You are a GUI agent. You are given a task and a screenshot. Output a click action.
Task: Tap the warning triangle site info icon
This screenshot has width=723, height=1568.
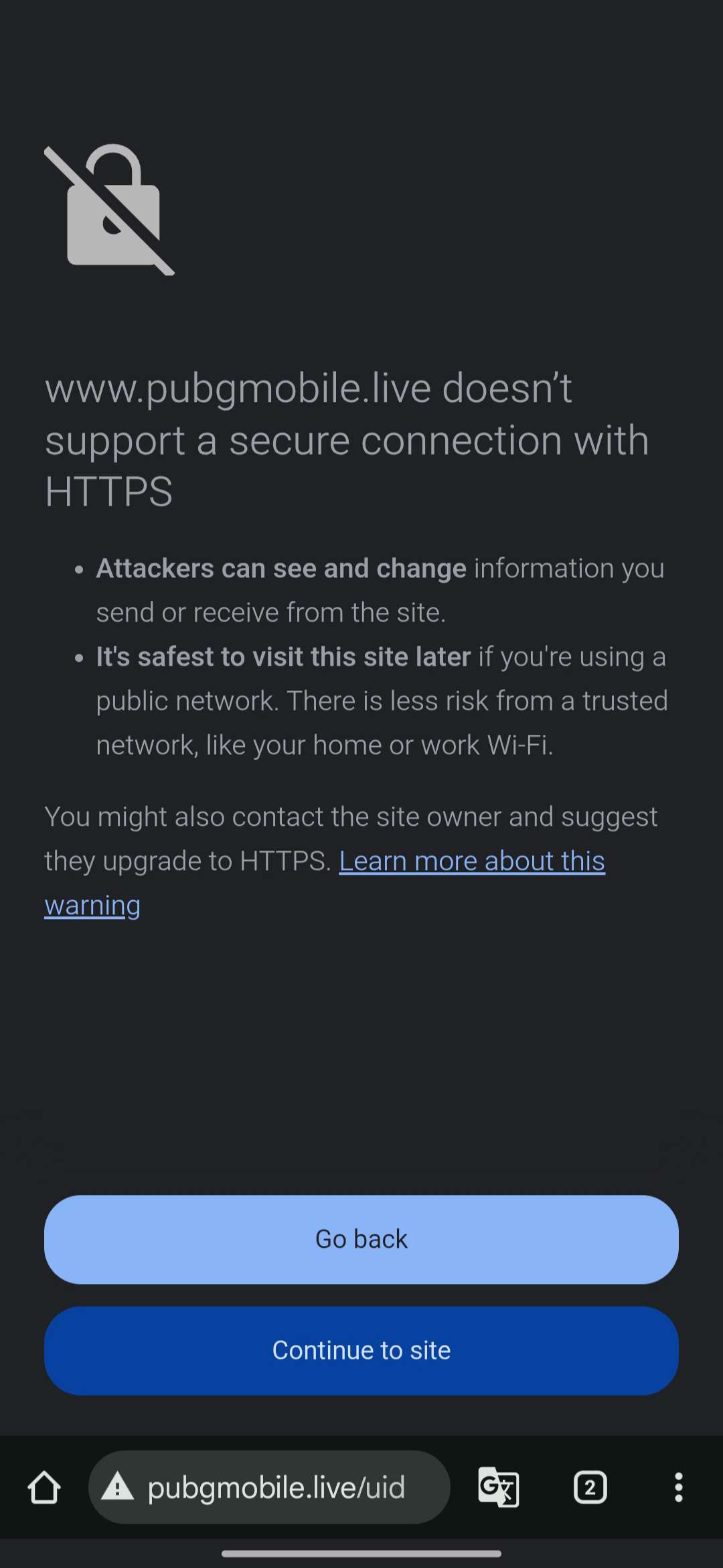pyautogui.click(x=118, y=1488)
